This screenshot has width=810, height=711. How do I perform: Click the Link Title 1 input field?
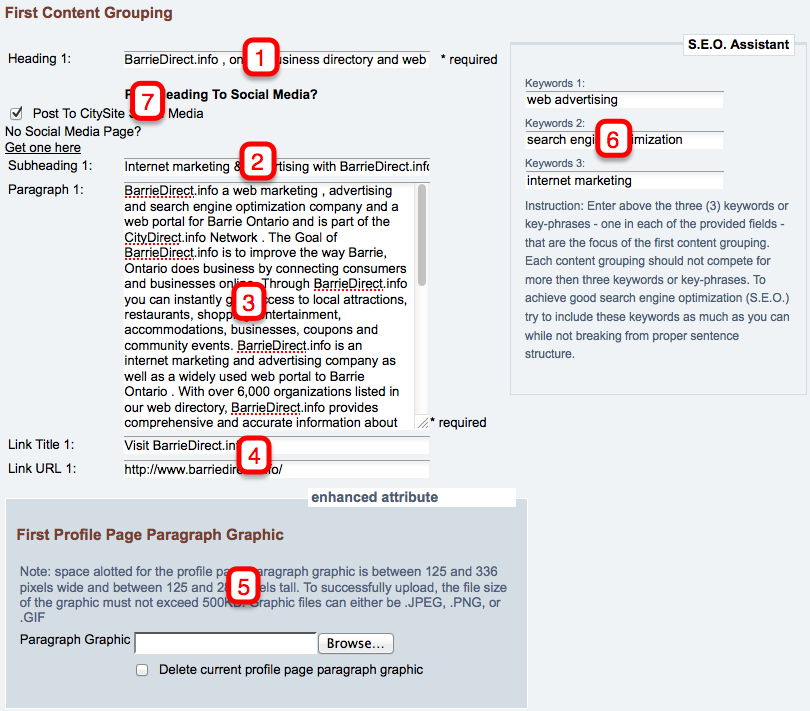point(276,445)
